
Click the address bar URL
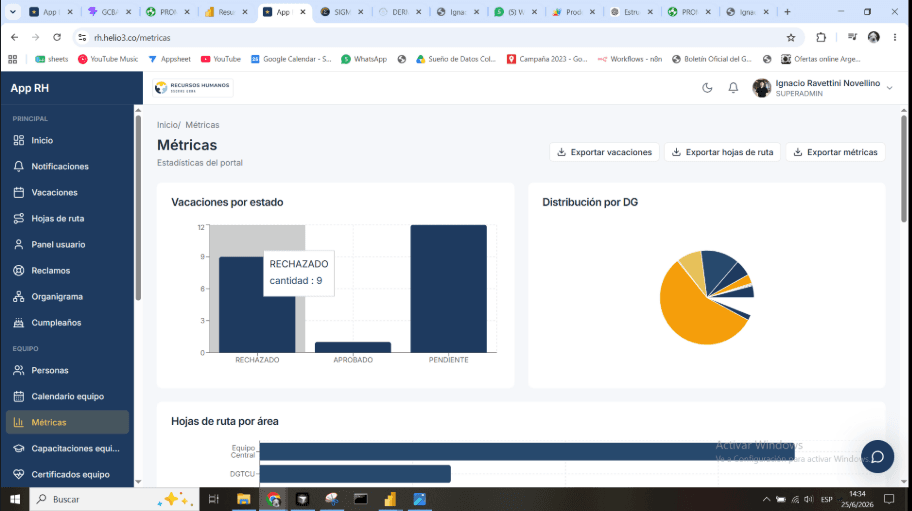[132, 38]
